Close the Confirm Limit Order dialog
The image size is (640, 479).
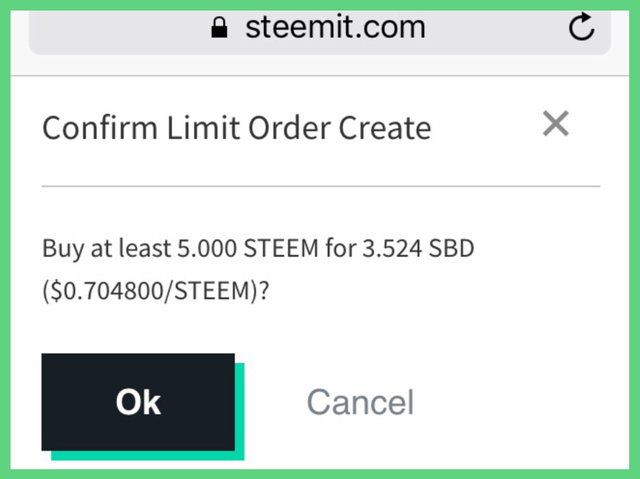(x=556, y=123)
